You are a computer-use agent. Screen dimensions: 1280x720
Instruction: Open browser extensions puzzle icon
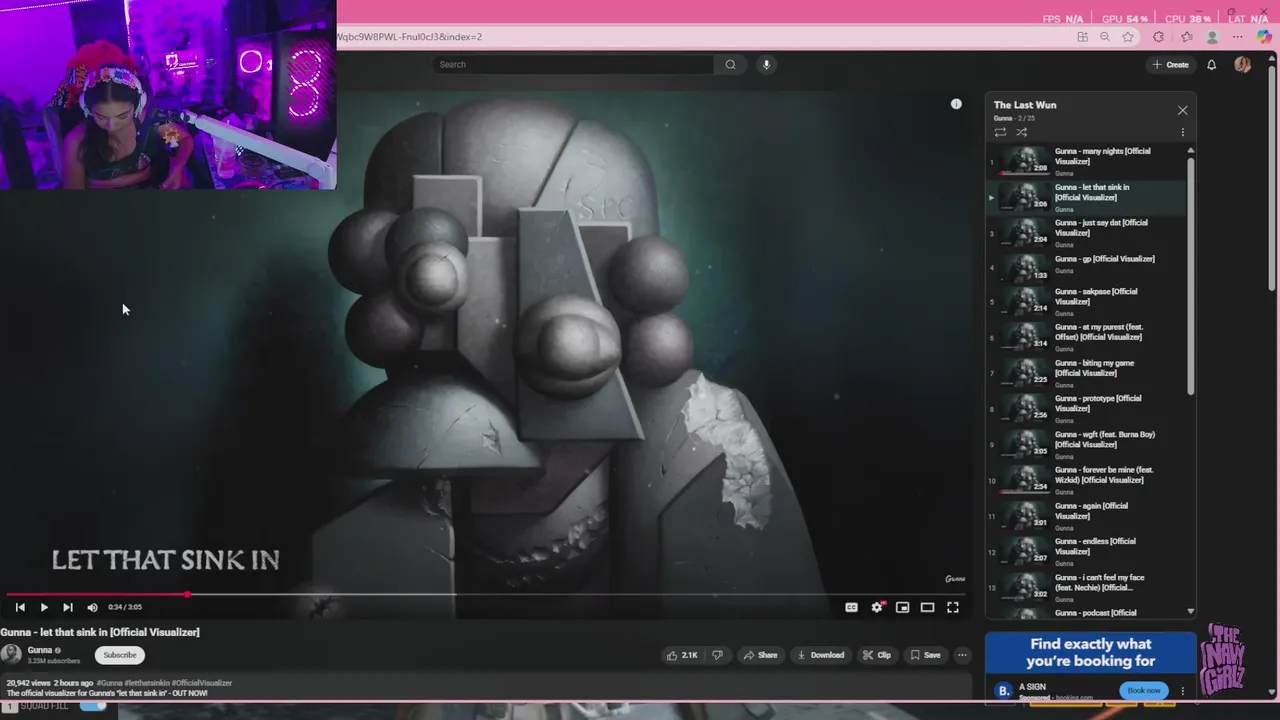(1158, 37)
